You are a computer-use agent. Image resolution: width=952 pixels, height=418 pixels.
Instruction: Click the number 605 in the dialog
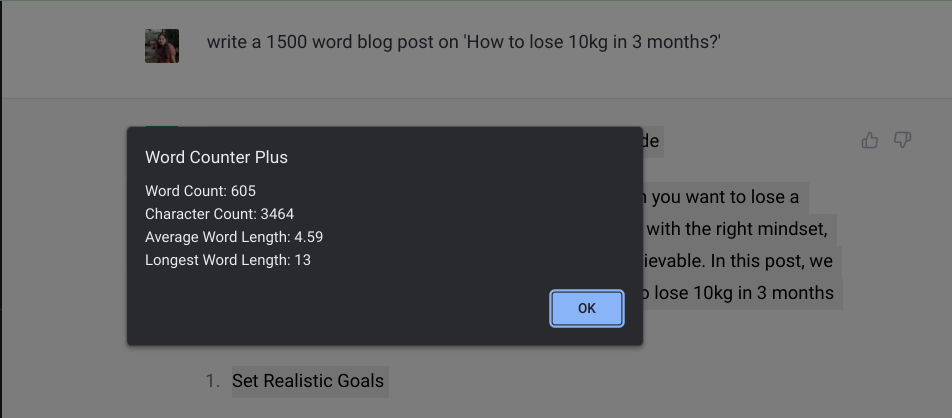(x=244, y=191)
